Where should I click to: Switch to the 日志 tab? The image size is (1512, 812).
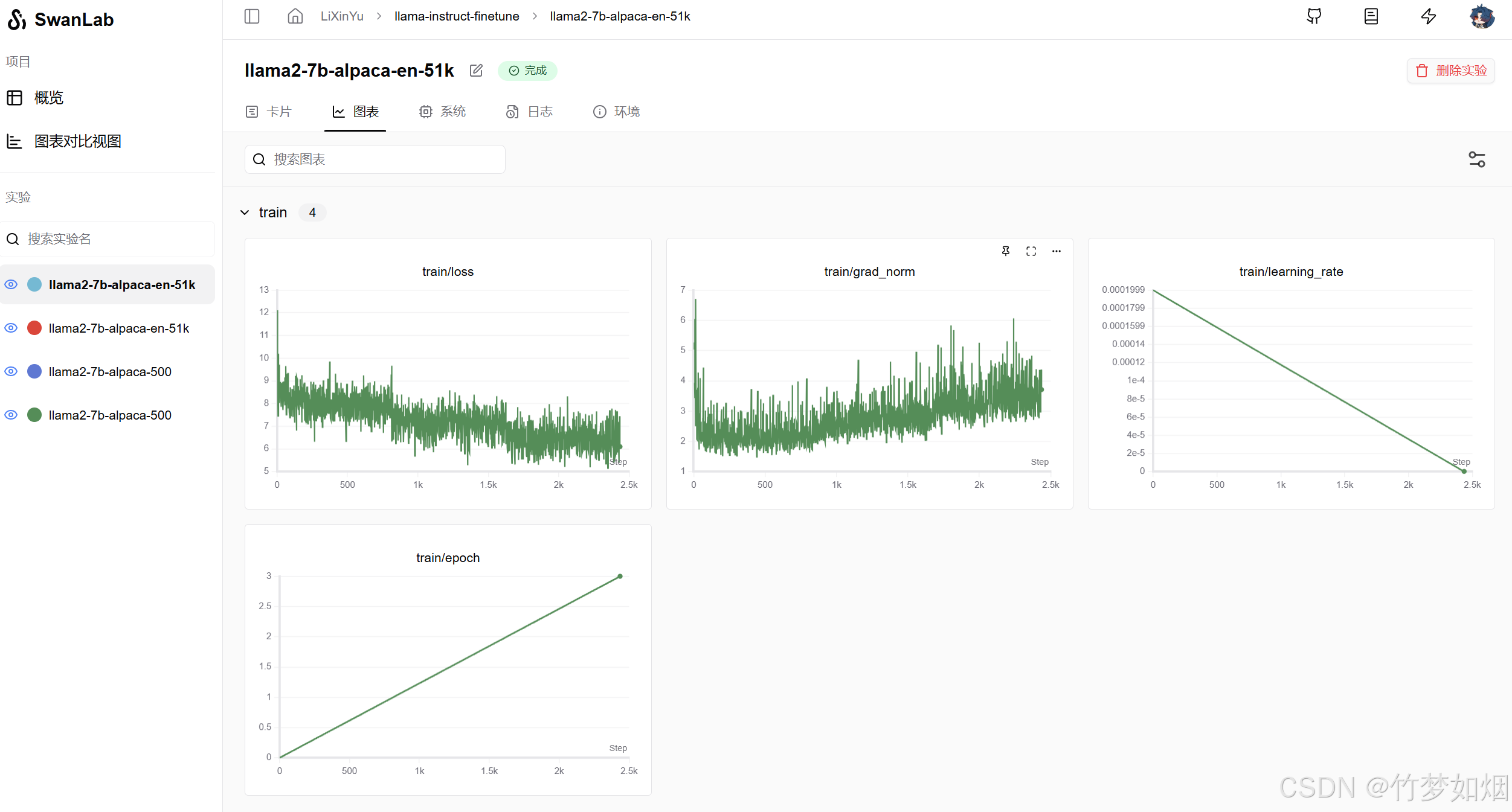(x=530, y=112)
